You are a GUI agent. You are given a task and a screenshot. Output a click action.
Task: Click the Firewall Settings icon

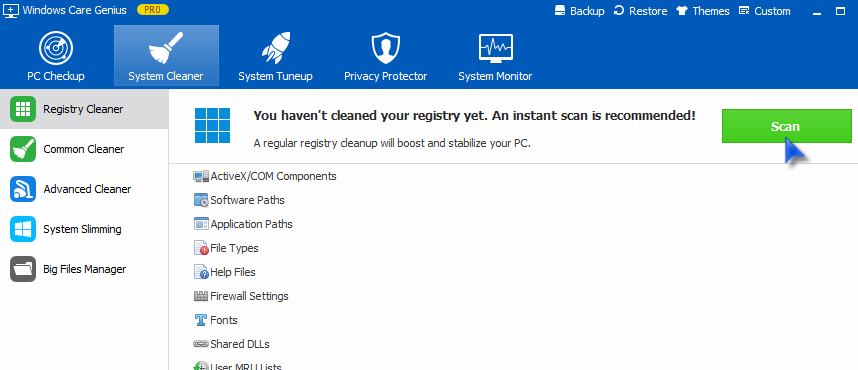pos(201,296)
